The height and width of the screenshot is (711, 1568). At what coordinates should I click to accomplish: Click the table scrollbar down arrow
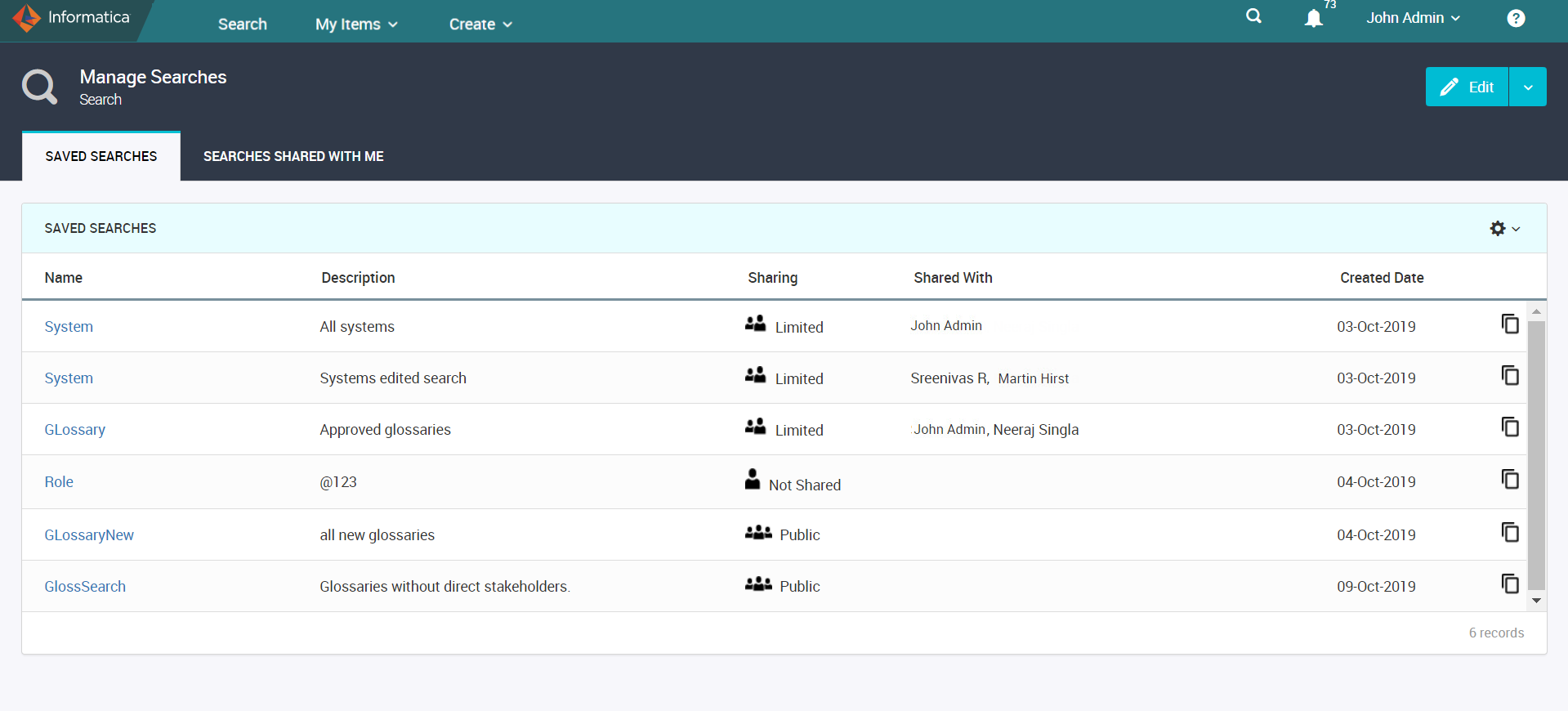[x=1536, y=601]
